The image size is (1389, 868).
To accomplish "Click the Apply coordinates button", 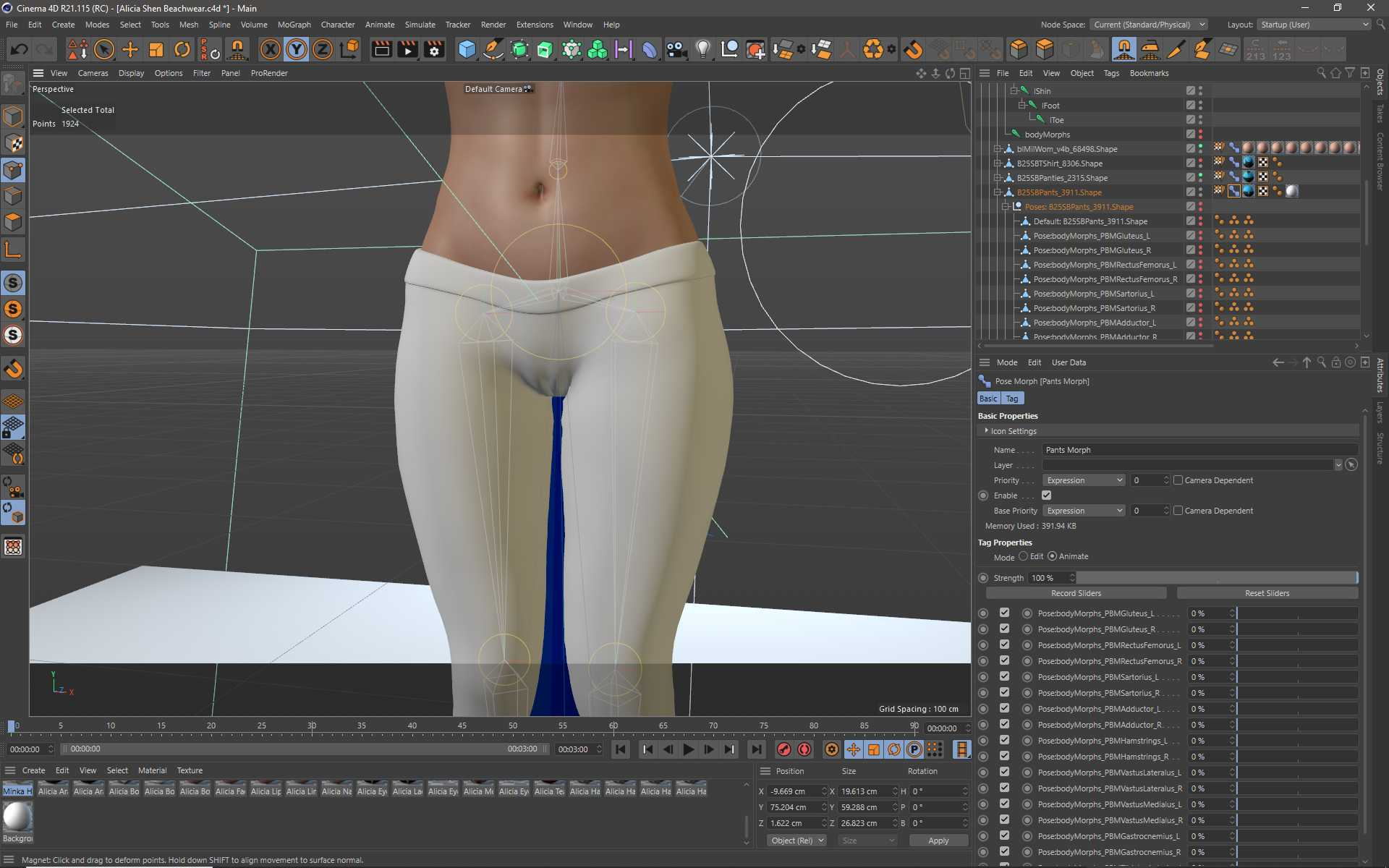I will [938, 841].
